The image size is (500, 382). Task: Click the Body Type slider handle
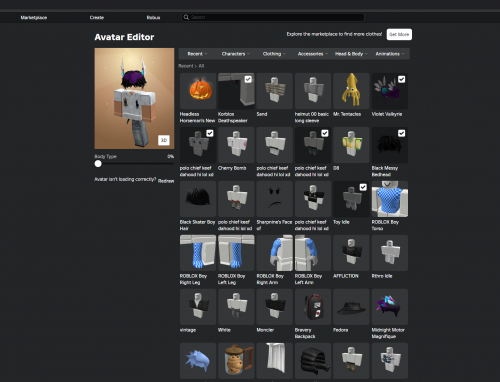[x=98, y=164]
